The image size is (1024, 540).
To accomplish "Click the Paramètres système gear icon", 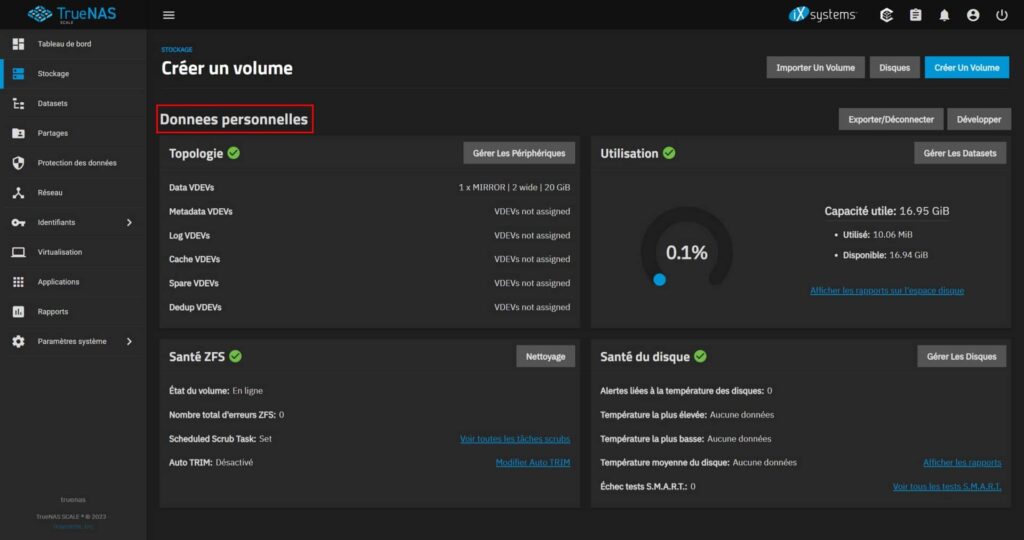I will coord(18,341).
